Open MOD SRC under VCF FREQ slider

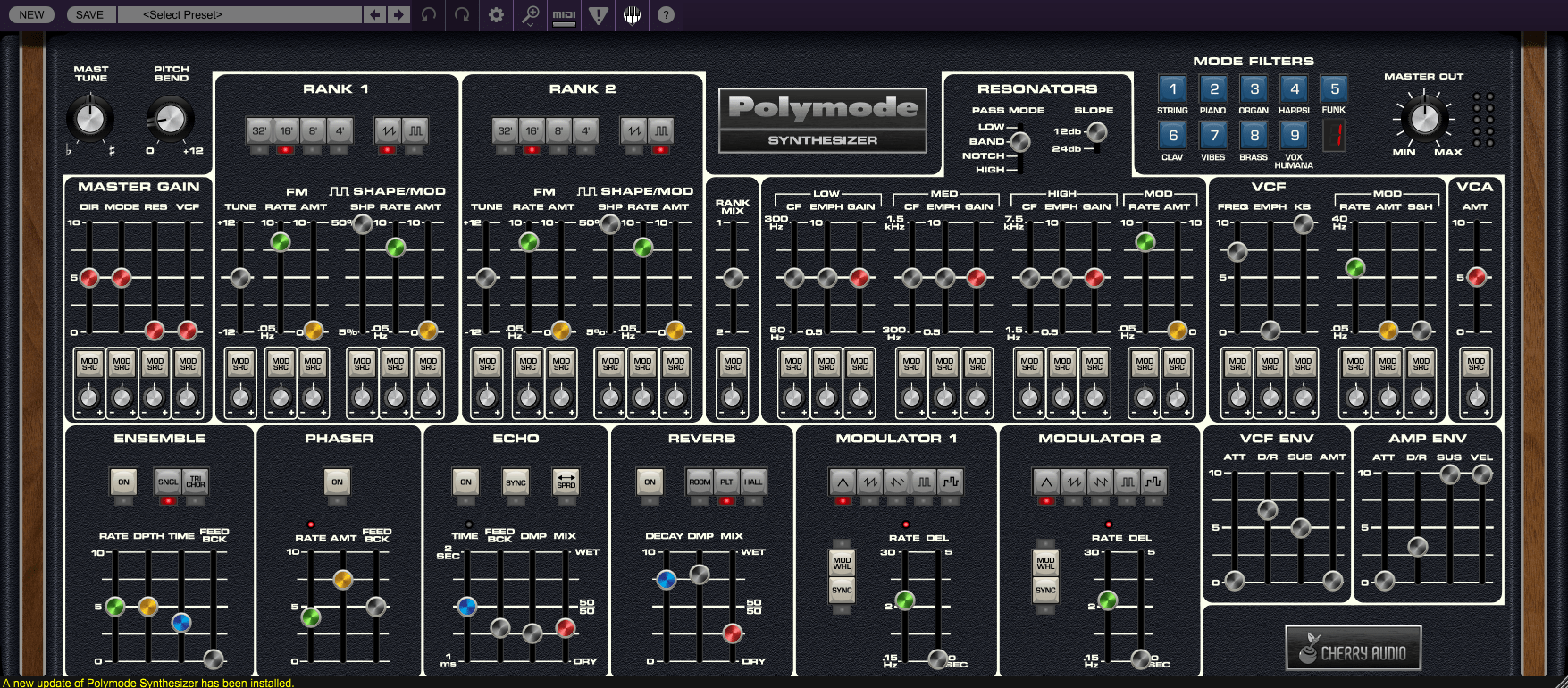(1237, 365)
